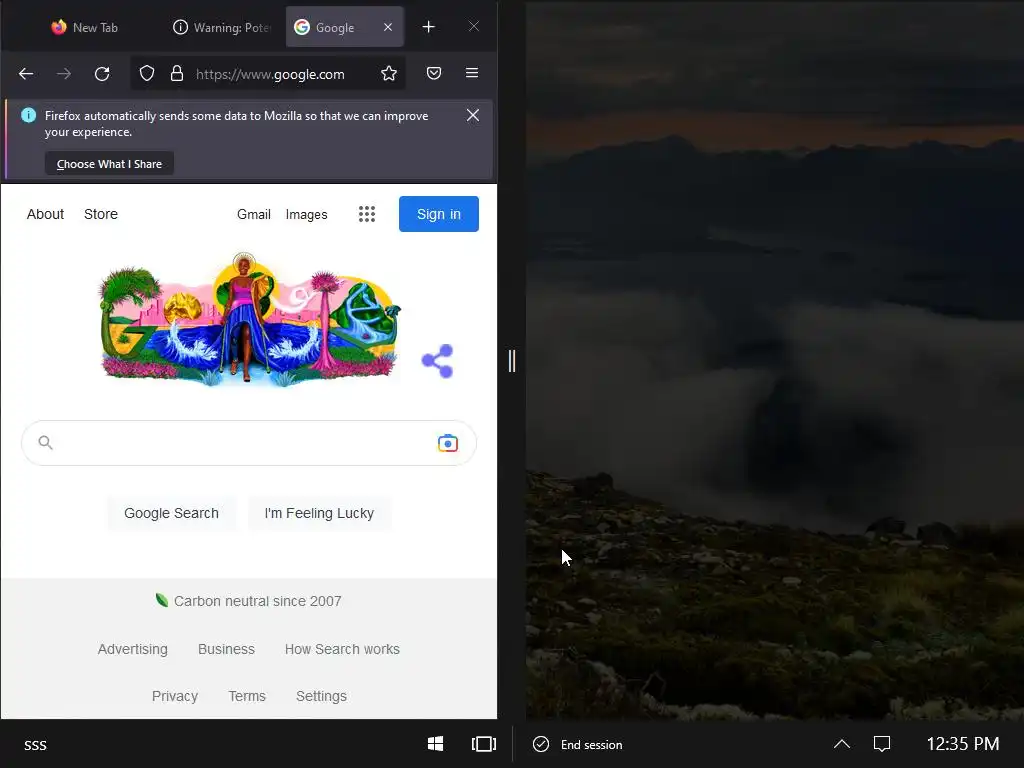
Task: Open Carbon neutral since 2007 link
Action: [x=257, y=601]
